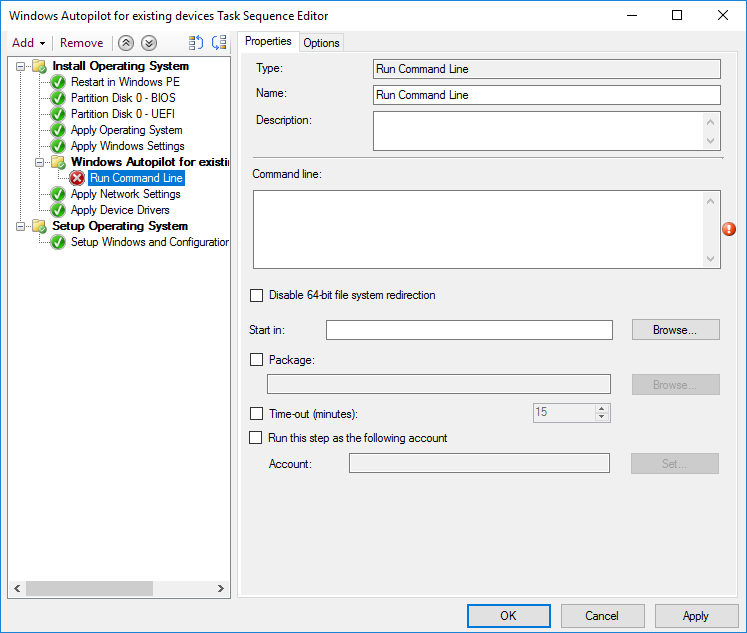
Task: Click the Description box scroll down arrow
Action: [710, 141]
